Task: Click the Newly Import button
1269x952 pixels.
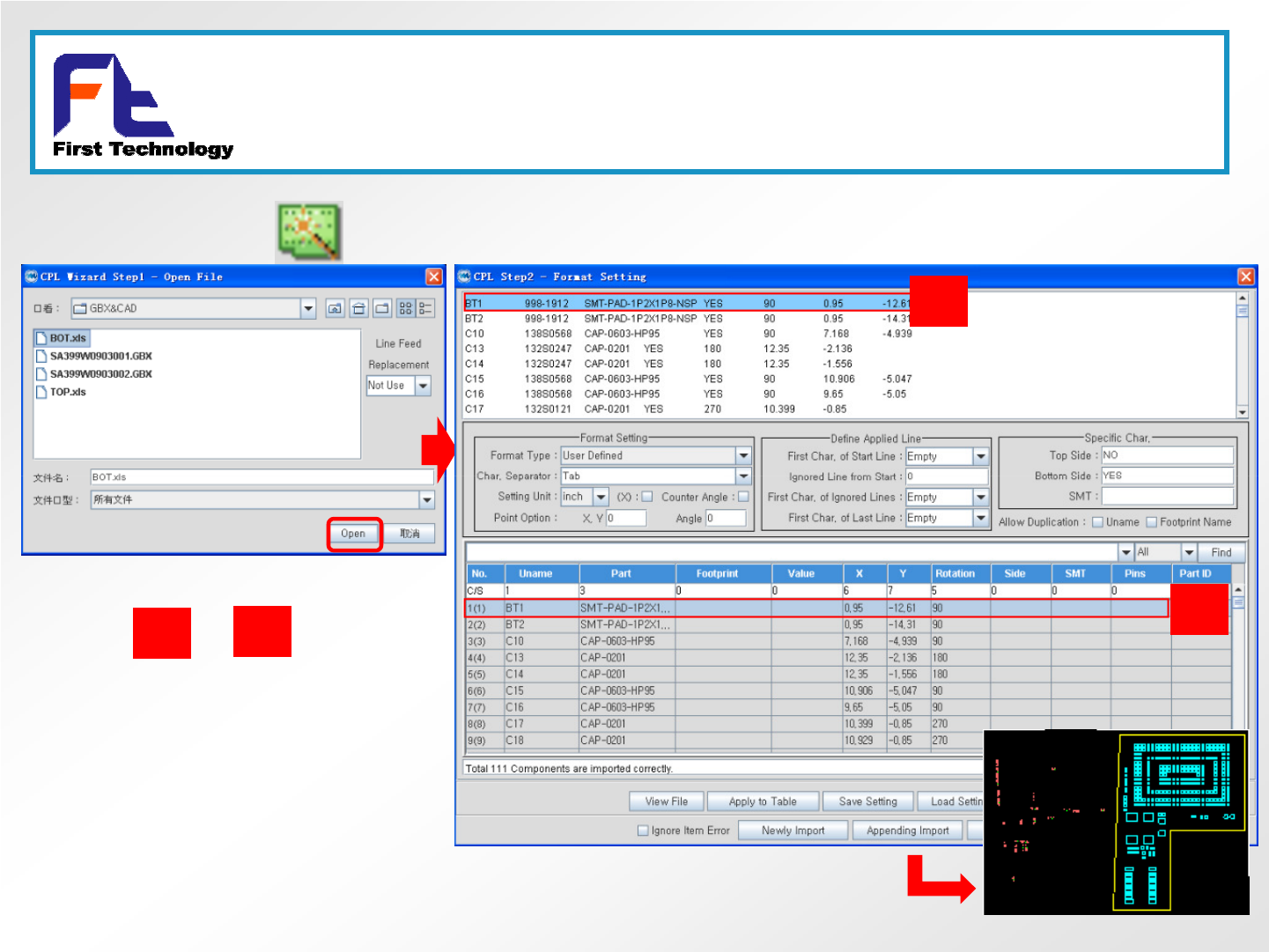Action: click(793, 830)
